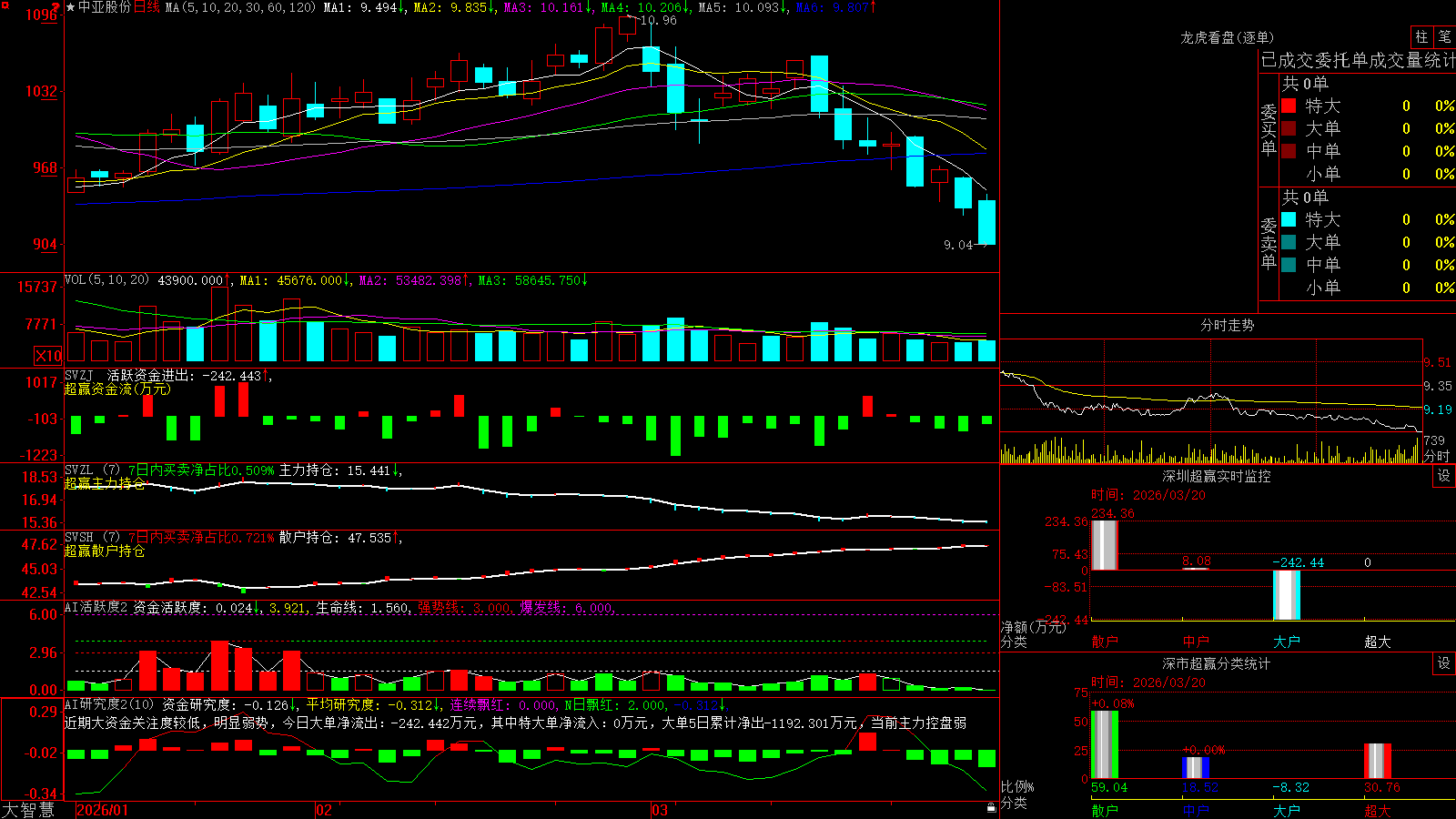Click cyan 特大 swatch in 委卖单
The width and height of the screenshot is (1456, 819).
click(1289, 219)
